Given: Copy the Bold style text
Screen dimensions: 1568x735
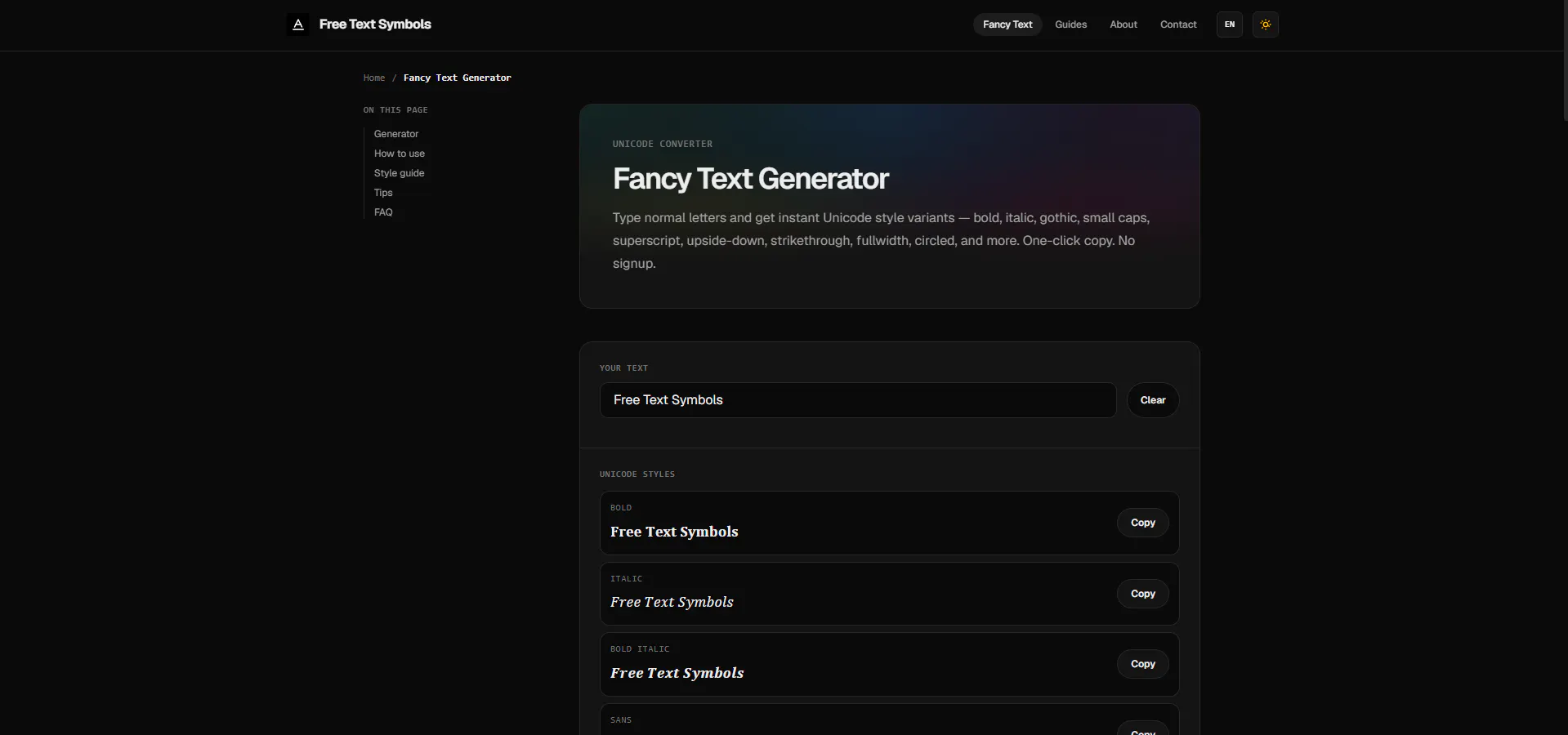Looking at the screenshot, I should coord(1142,523).
